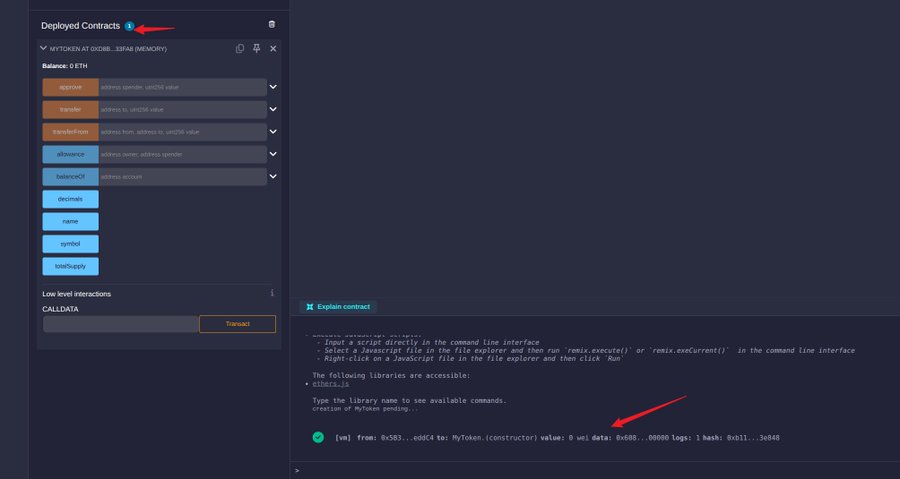Focus the approve spender and value field
Image resolution: width=900 pixels, height=479 pixels.
pyautogui.click(x=183, y=87)
